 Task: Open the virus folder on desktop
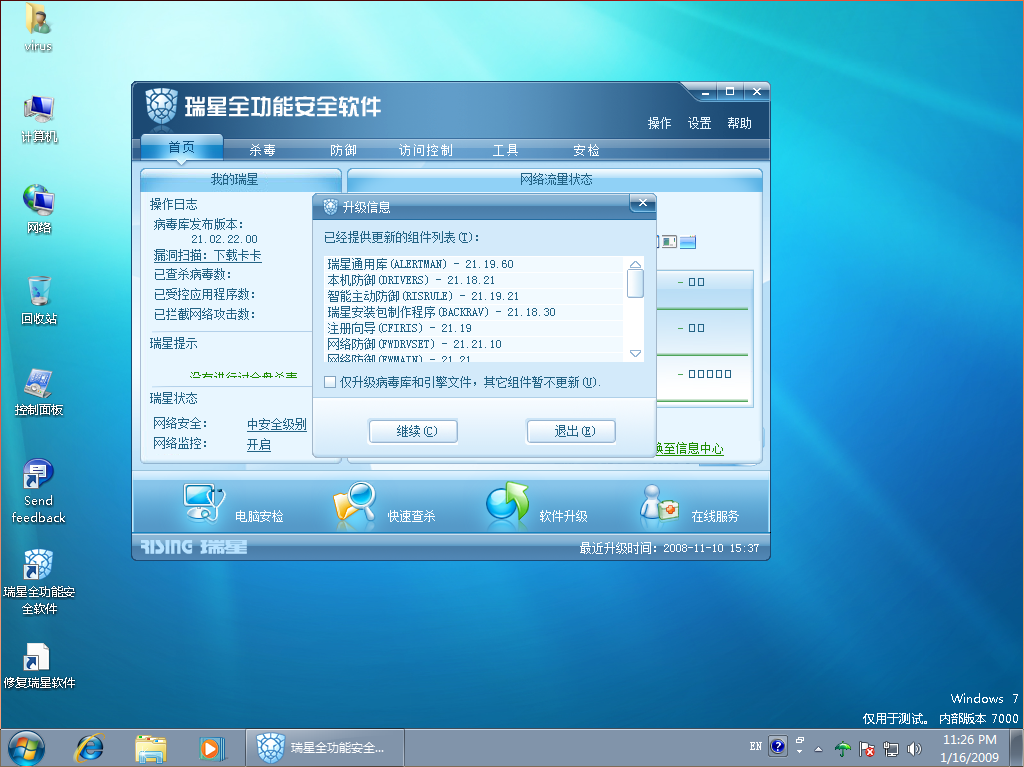(38, 27)
